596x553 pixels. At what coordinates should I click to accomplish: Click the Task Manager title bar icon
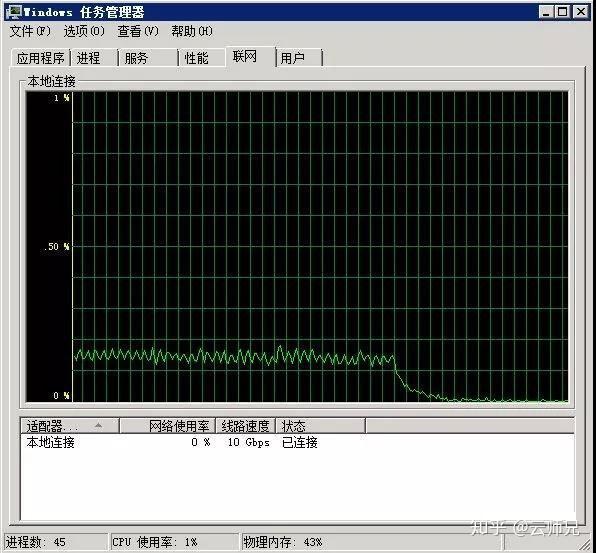click(x=14, y=12)
